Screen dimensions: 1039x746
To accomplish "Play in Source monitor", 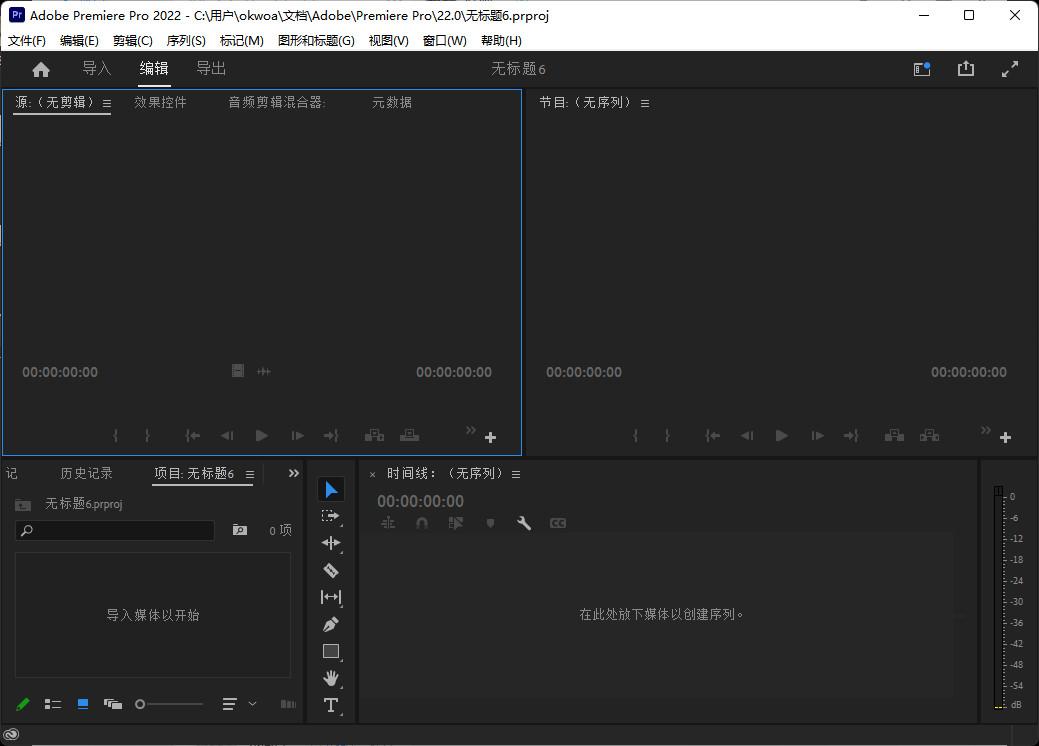I will tap(262, 435).
